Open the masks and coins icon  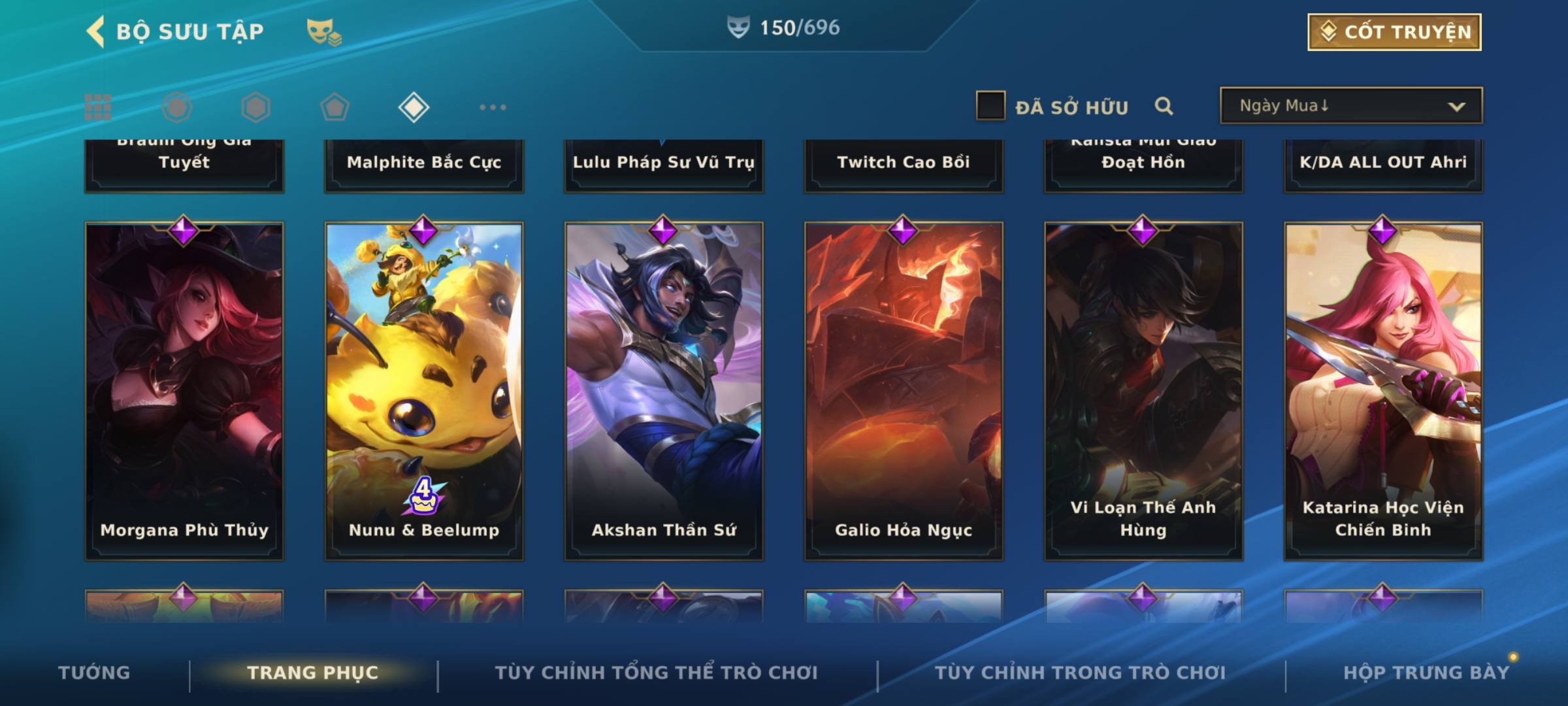pos(324,31)
